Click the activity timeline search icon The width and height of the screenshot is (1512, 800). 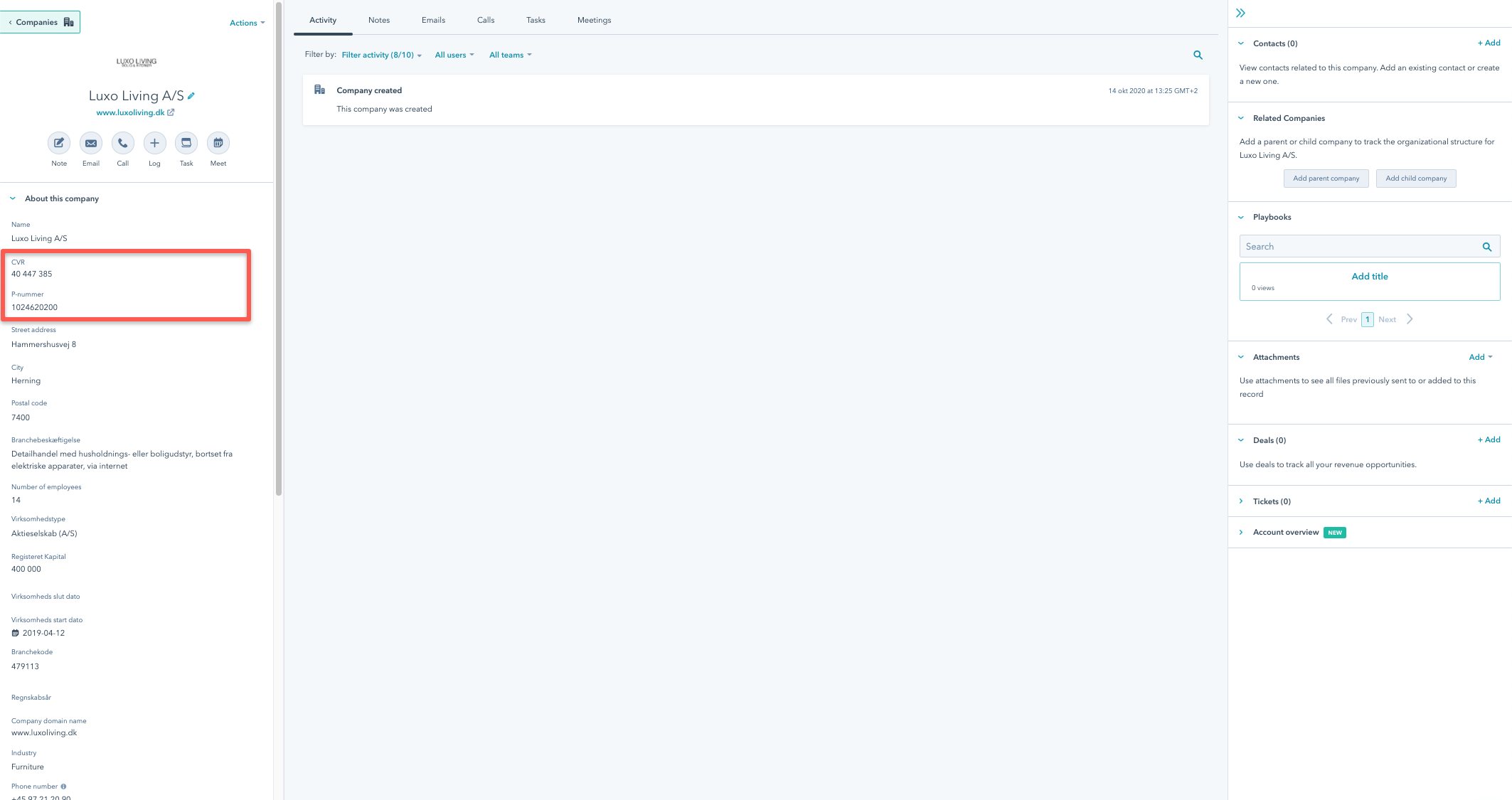[x=1198, y=55]
